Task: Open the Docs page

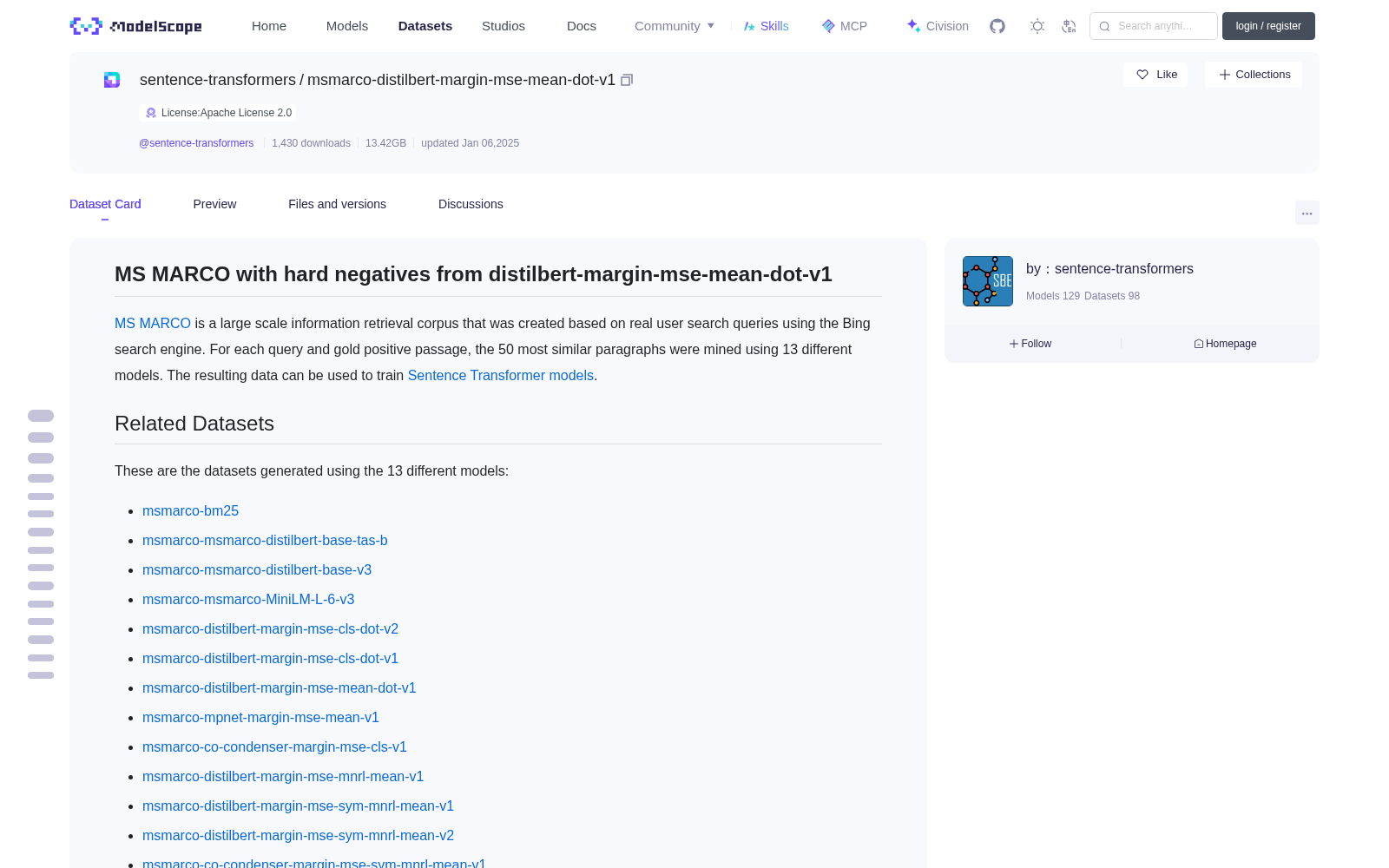Action: point(582,26)
